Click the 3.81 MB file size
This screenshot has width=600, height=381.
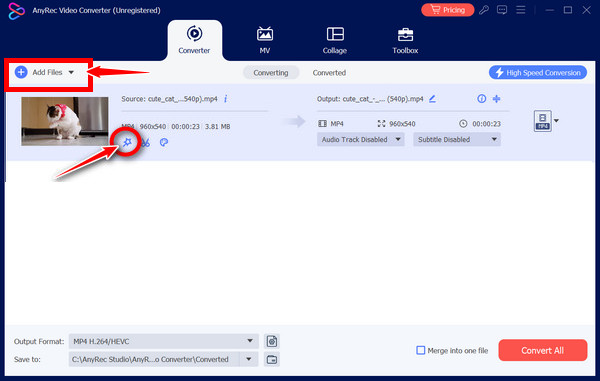[x=217, y=127]
